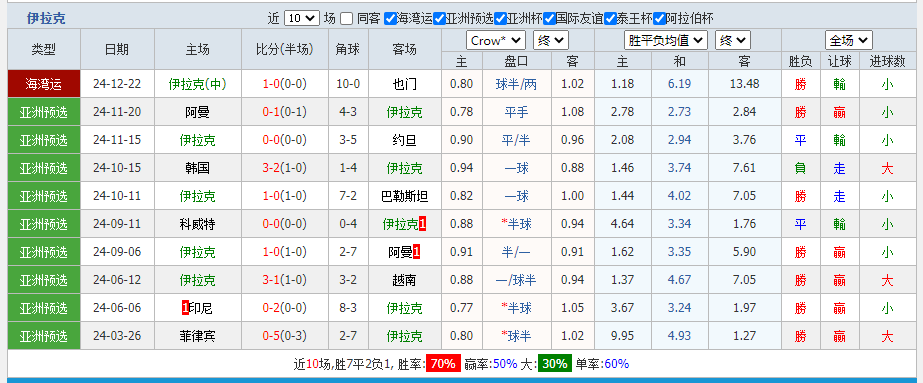Click the 角球 column header

point(348,49)
